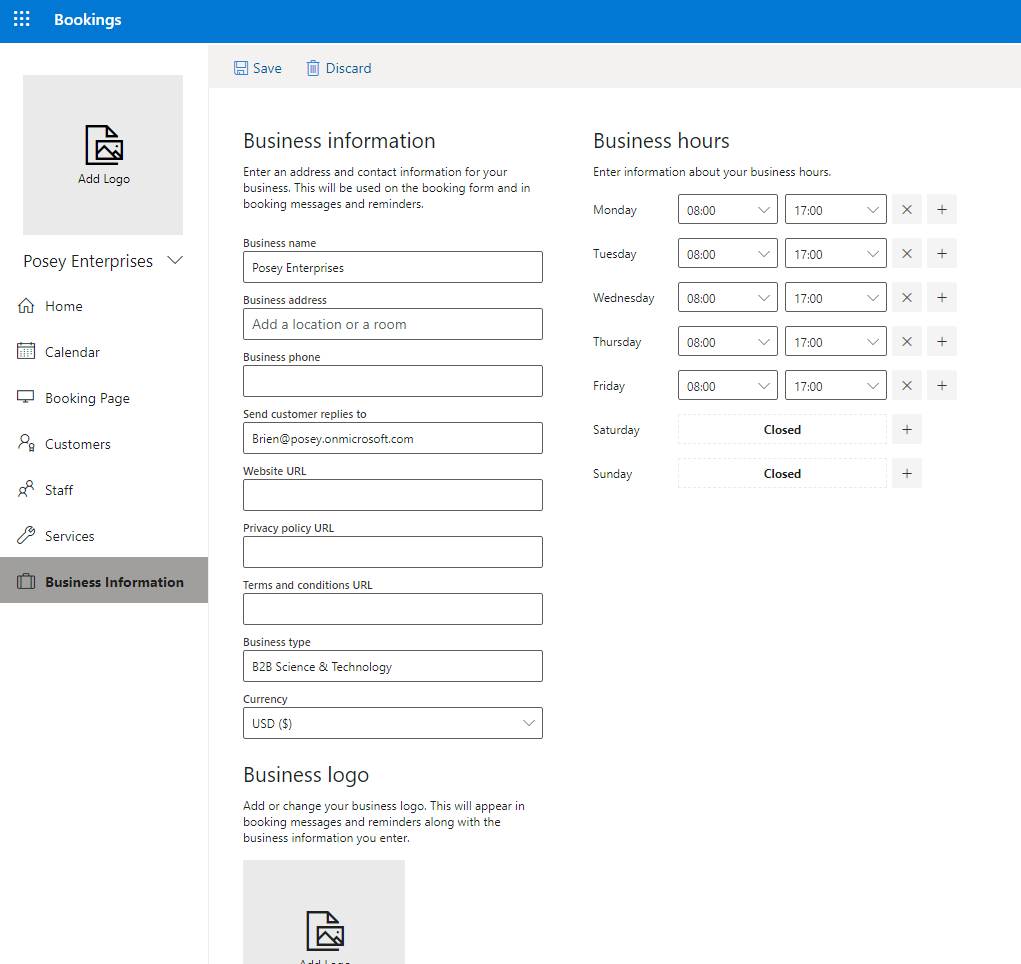
Task: Open Wednesday start time dropdown
Action: tap(727, 298)
